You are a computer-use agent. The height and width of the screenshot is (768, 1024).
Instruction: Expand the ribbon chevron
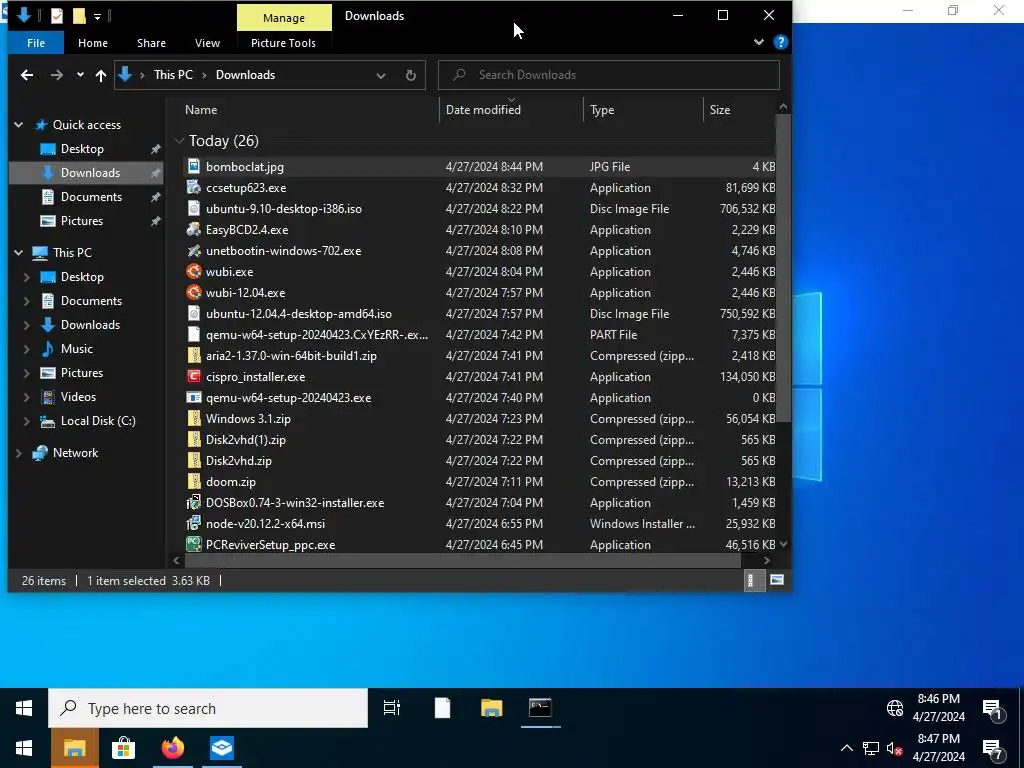[x=758, y=42]
